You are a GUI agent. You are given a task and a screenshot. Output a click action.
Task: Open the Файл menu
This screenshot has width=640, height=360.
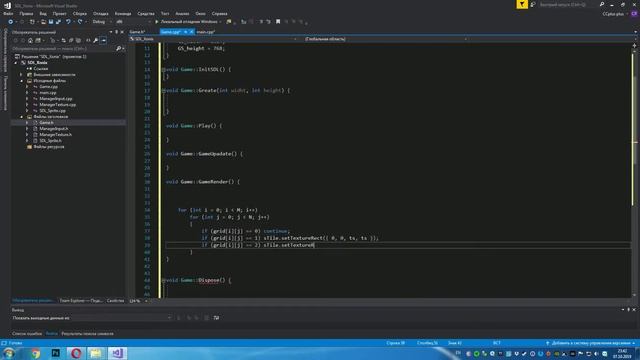(x=8, y=13)
